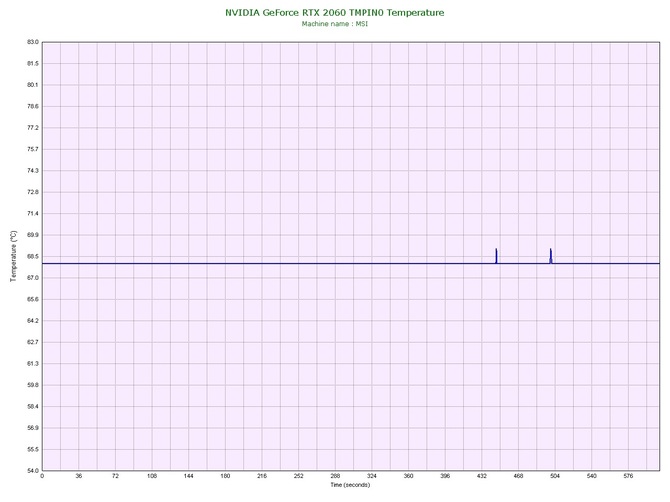Click the "62.7" y-axis value
Viewport: 670px width, 502px height.
(33, 342)
